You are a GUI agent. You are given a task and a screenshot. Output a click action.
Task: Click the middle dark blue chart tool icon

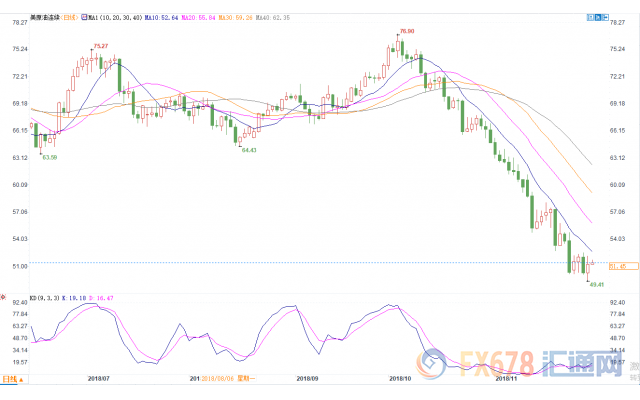coord(598,17)
